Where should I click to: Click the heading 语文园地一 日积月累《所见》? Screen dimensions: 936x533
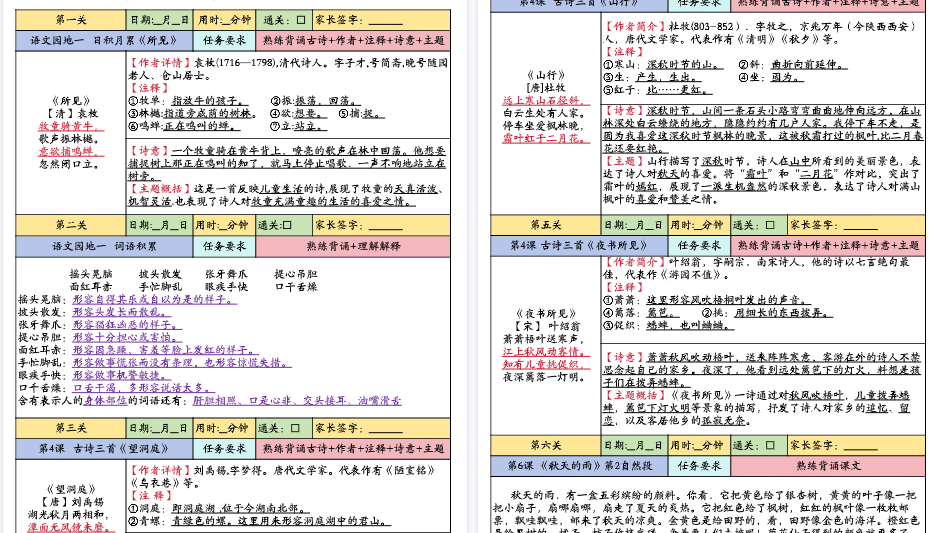(x=104, y=41)
